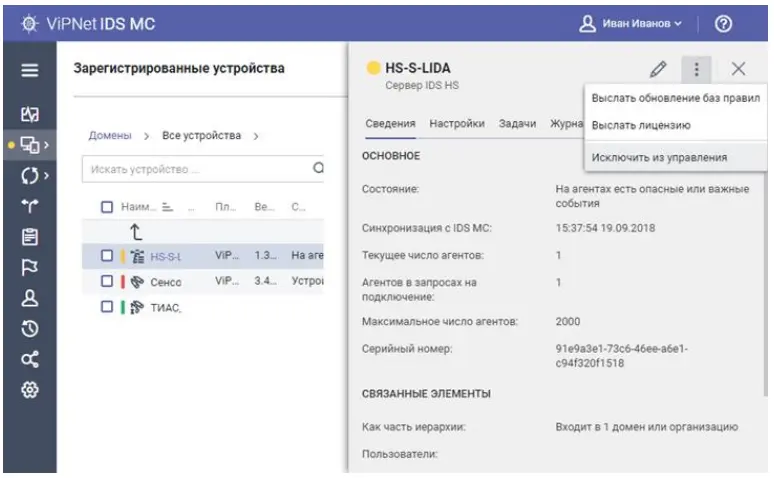Open the monitoring dashboard sidebar icon
The image size is (774, 478).
pos(30,114)
